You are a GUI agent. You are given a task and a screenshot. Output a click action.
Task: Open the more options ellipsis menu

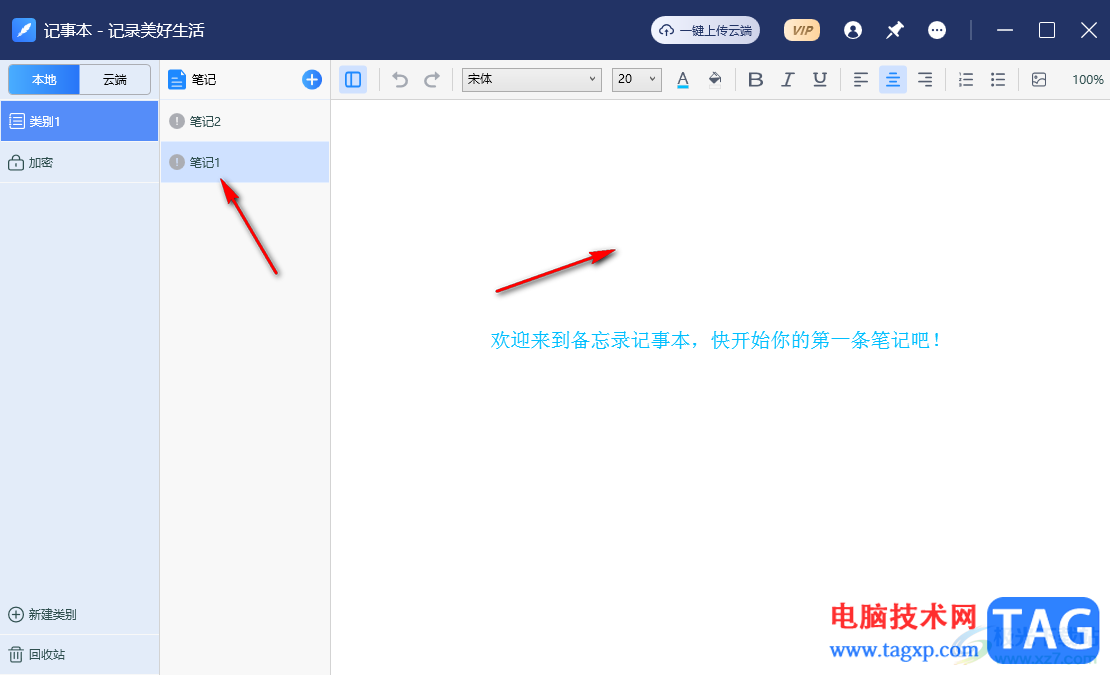pyautogui.click(x=937, y=30)
